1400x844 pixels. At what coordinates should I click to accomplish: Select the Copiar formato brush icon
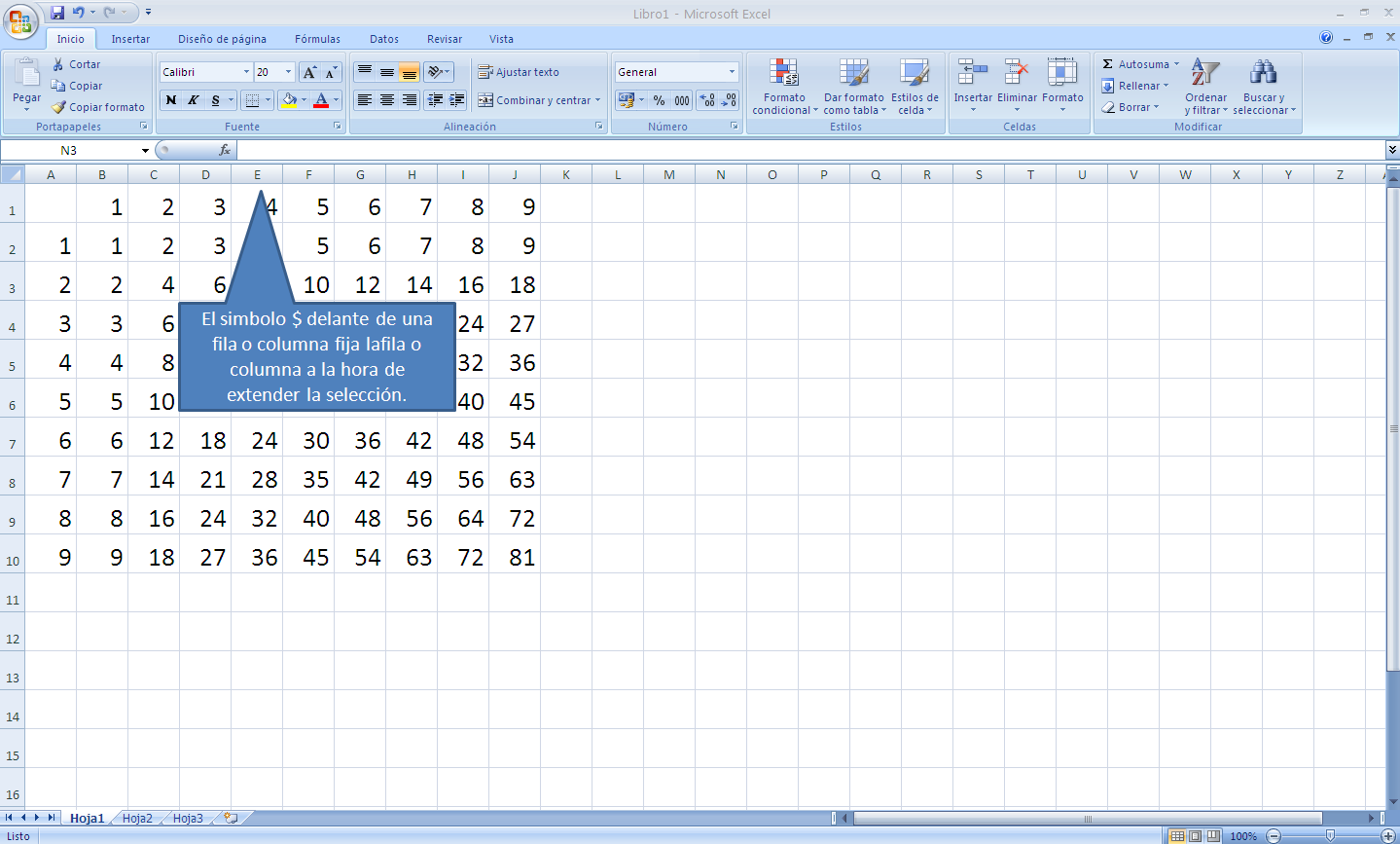(60, 107)
